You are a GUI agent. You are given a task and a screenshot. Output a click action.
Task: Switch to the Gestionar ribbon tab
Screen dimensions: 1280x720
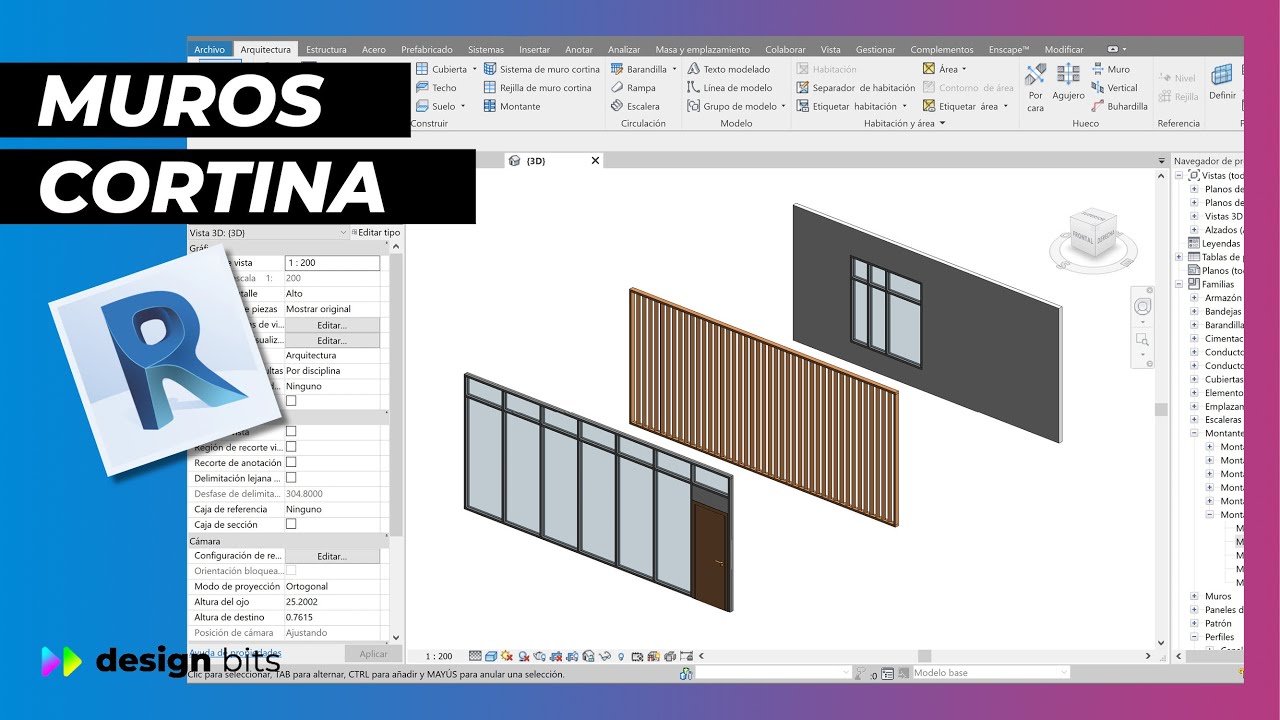pyautogui.click(x=876, y=49)
